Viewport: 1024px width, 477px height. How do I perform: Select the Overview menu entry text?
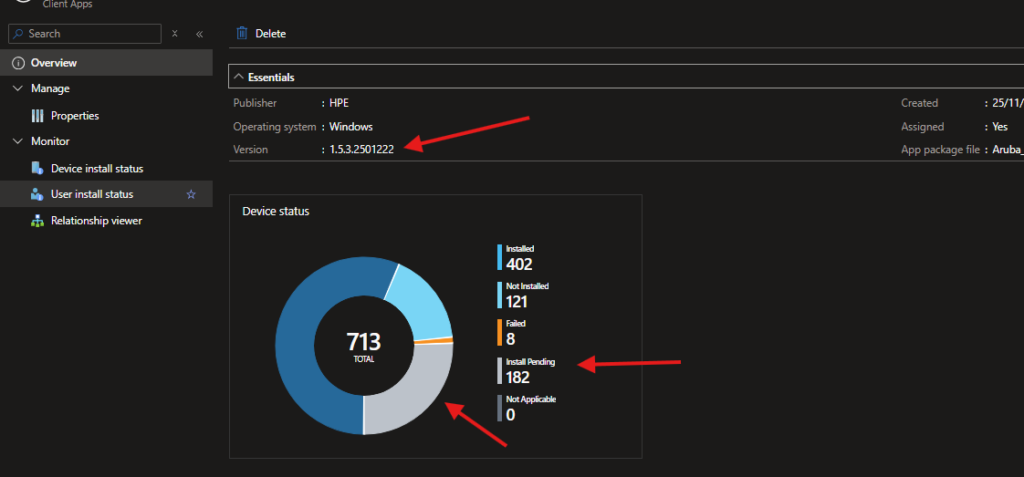54,63
